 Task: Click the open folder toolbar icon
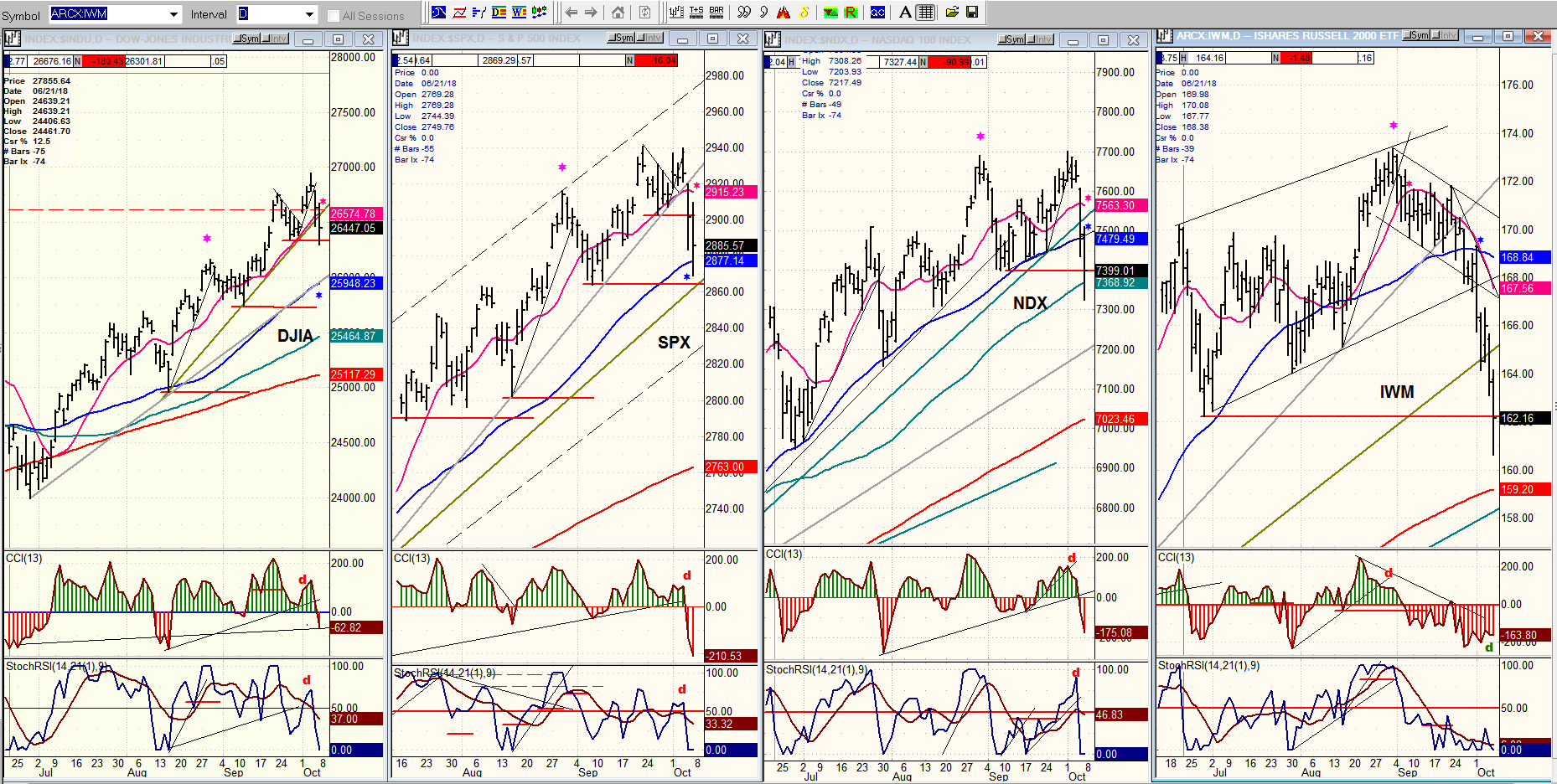pyautogui.click(x=952, y=13)
